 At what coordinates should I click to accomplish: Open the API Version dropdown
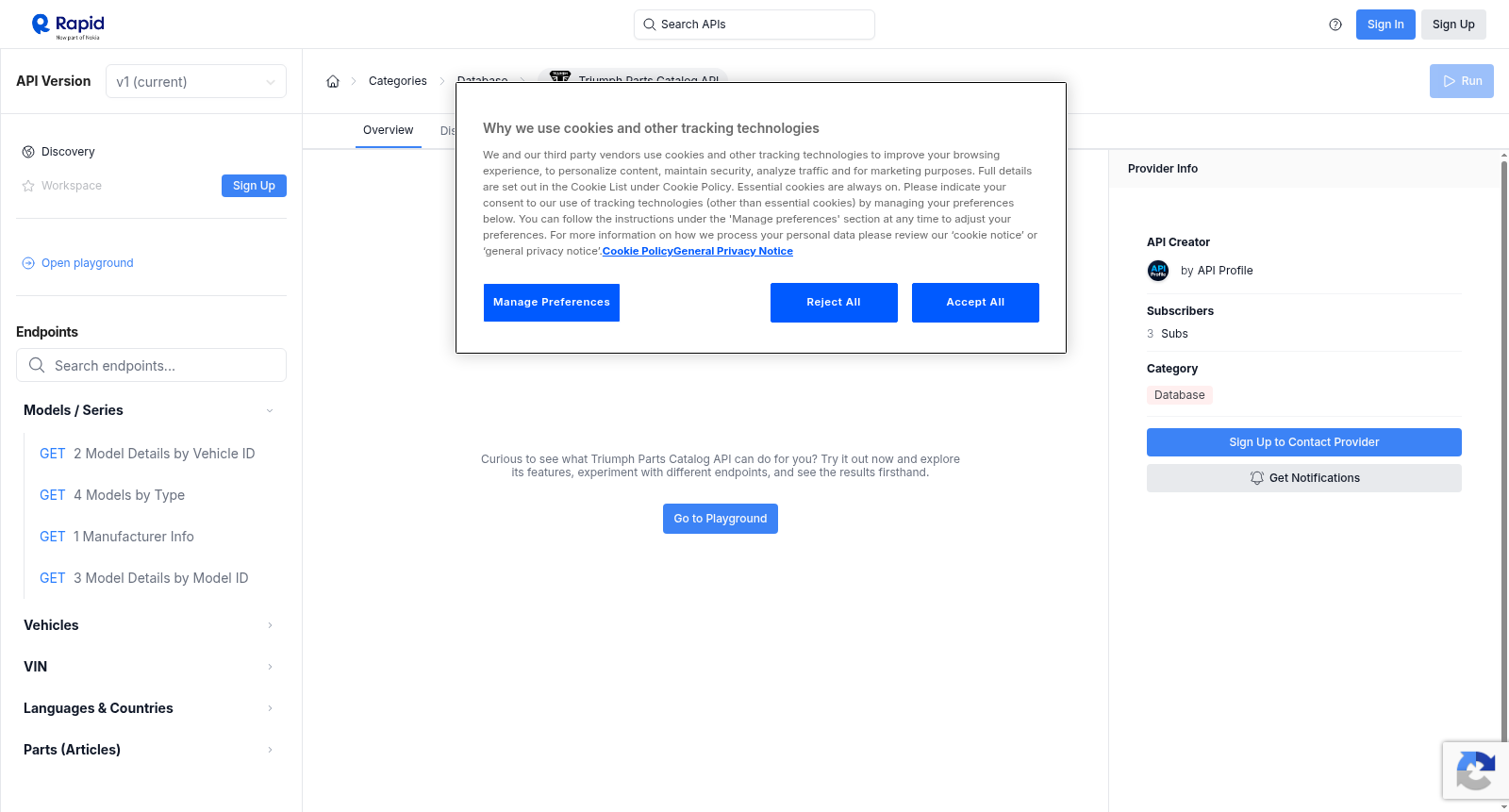click(x=196, y=81)
